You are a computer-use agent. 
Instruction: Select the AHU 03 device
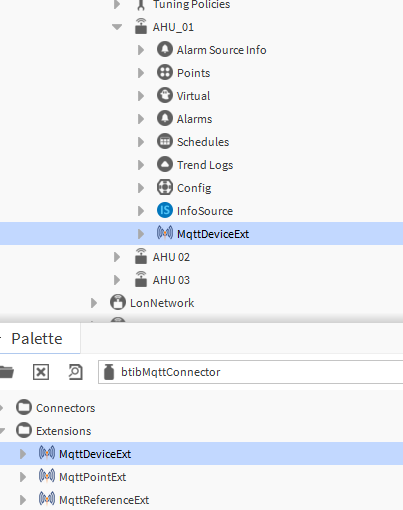(171, 280)
